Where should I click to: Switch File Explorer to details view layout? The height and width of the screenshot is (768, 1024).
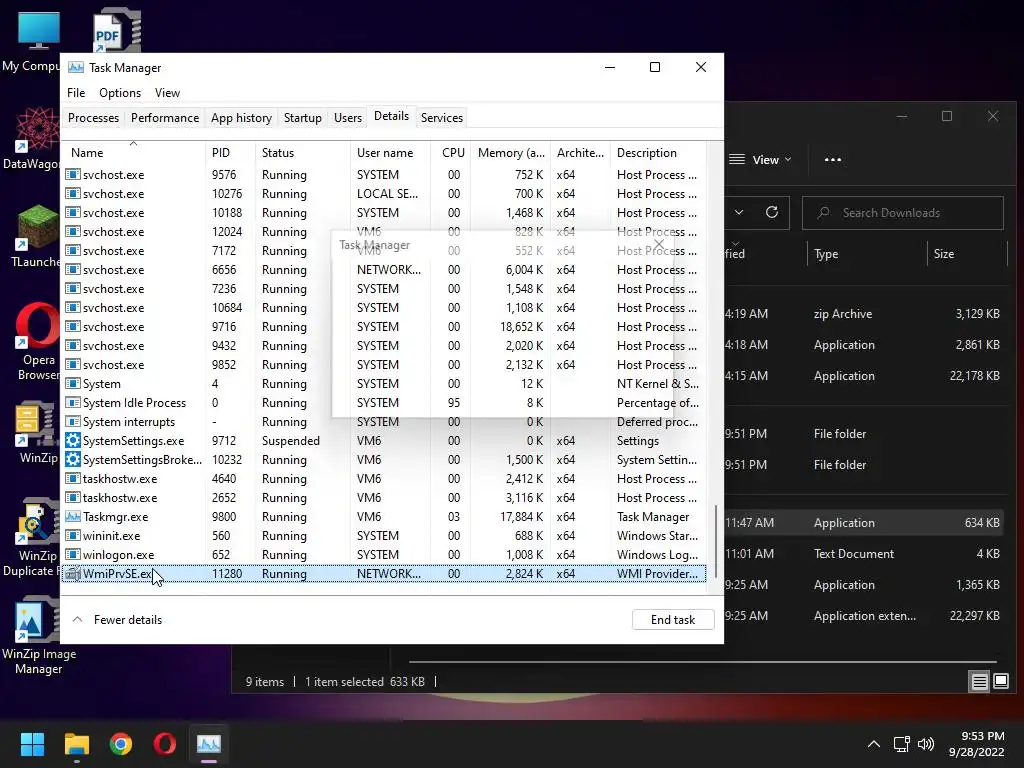pos(980,682)
